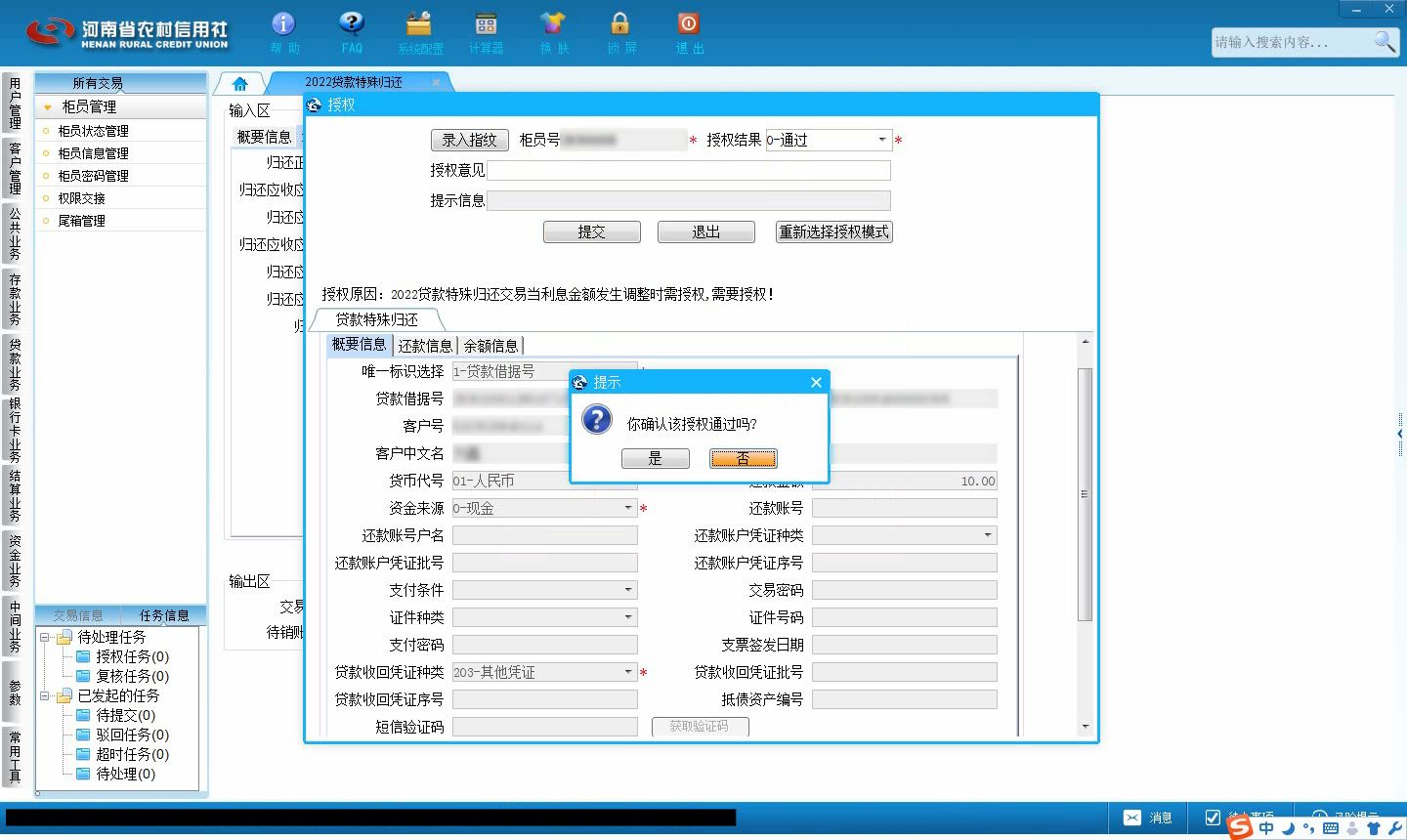1407x840 pixels.
Task: Click the 授权意见 input field
Action: tap(689, 170)
